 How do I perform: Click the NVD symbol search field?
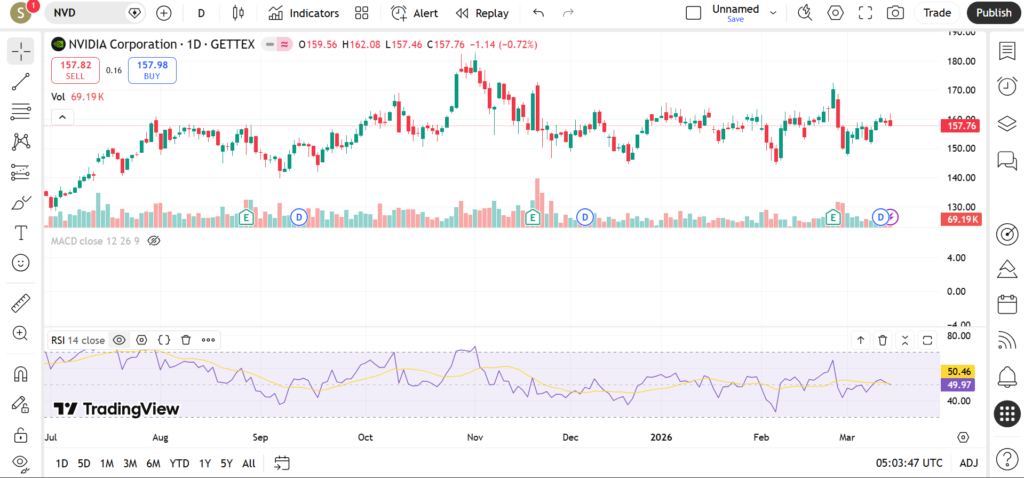(x=85, y=13)
